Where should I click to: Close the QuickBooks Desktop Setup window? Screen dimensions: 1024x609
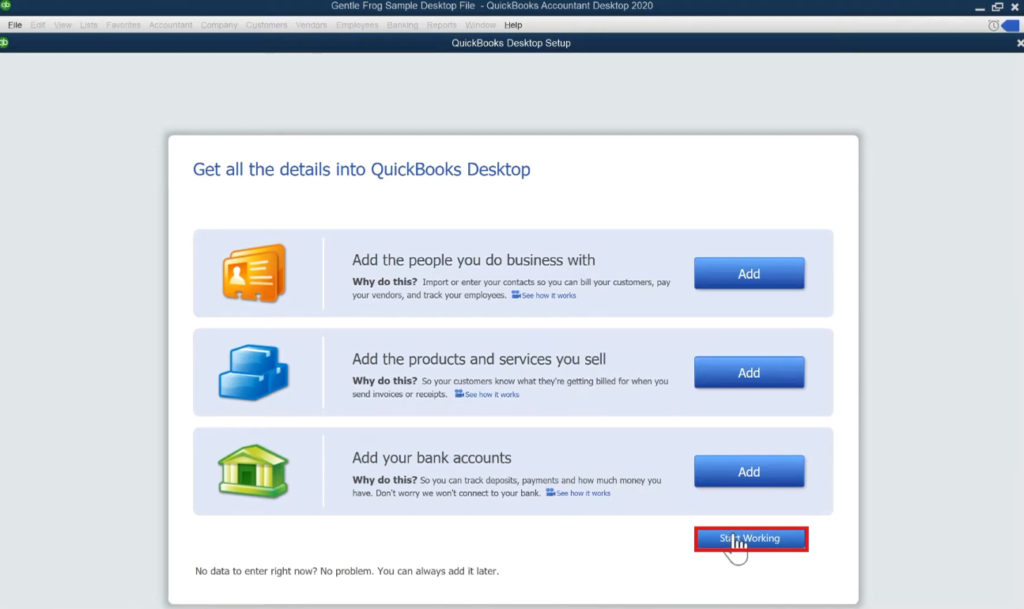pyautogui.click(x=1017, y=43)
